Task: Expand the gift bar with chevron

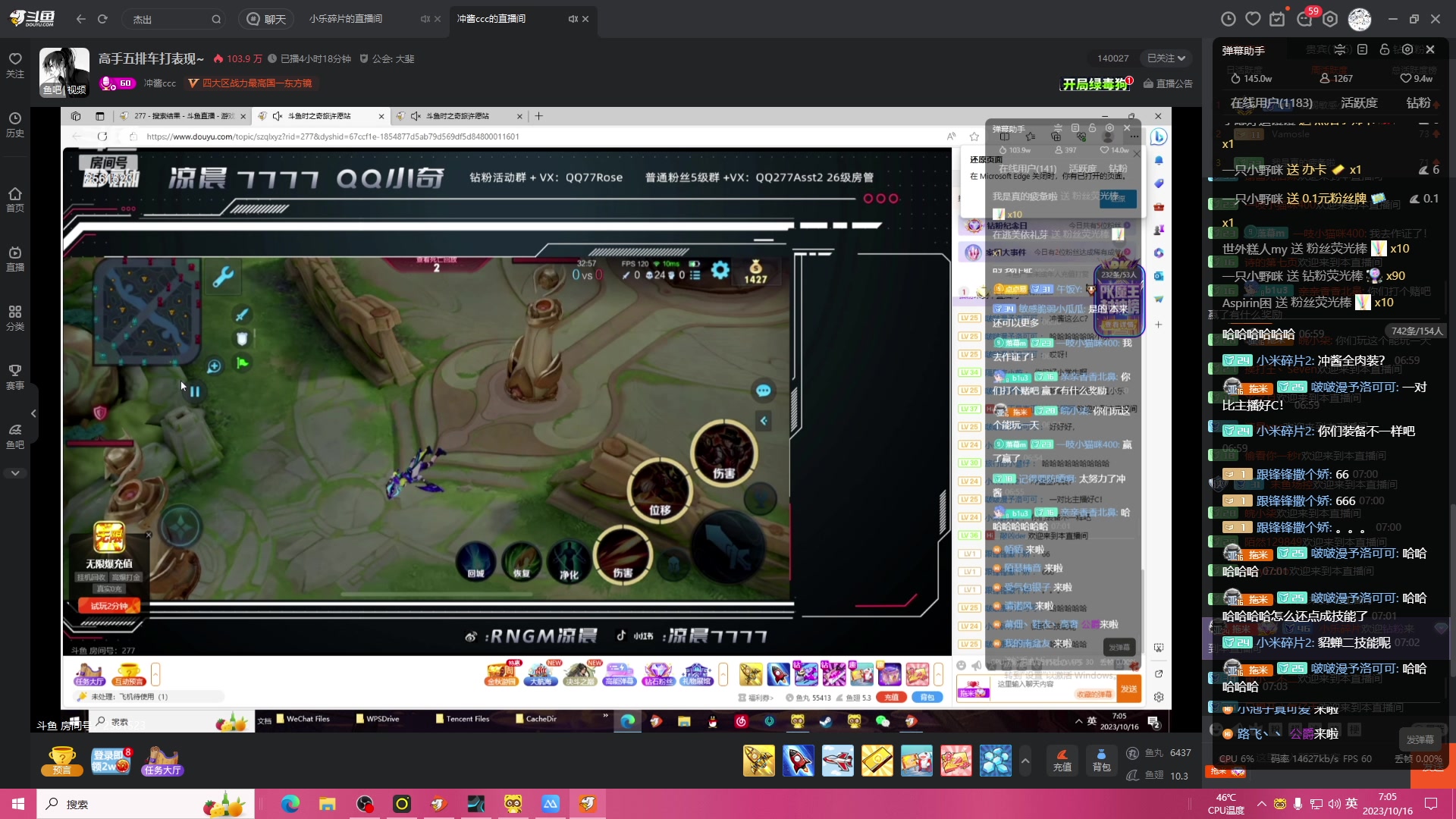Action: 1025,761
